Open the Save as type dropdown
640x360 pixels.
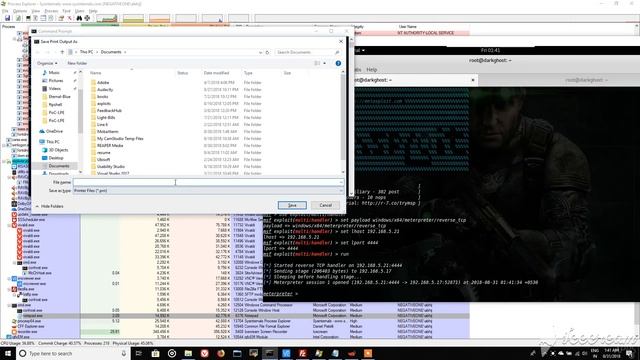(208, 191)
